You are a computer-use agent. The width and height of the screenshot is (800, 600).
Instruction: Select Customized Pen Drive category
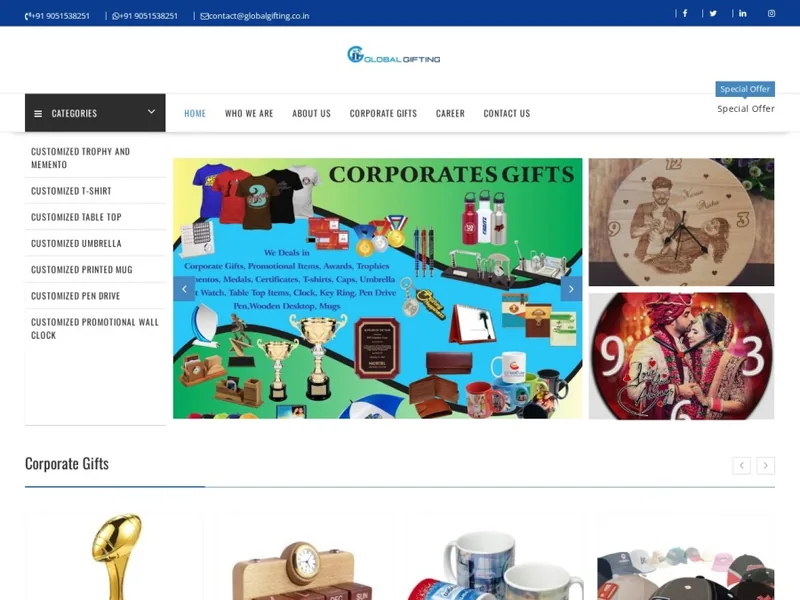pyautogui.click(x=95, y=296)
